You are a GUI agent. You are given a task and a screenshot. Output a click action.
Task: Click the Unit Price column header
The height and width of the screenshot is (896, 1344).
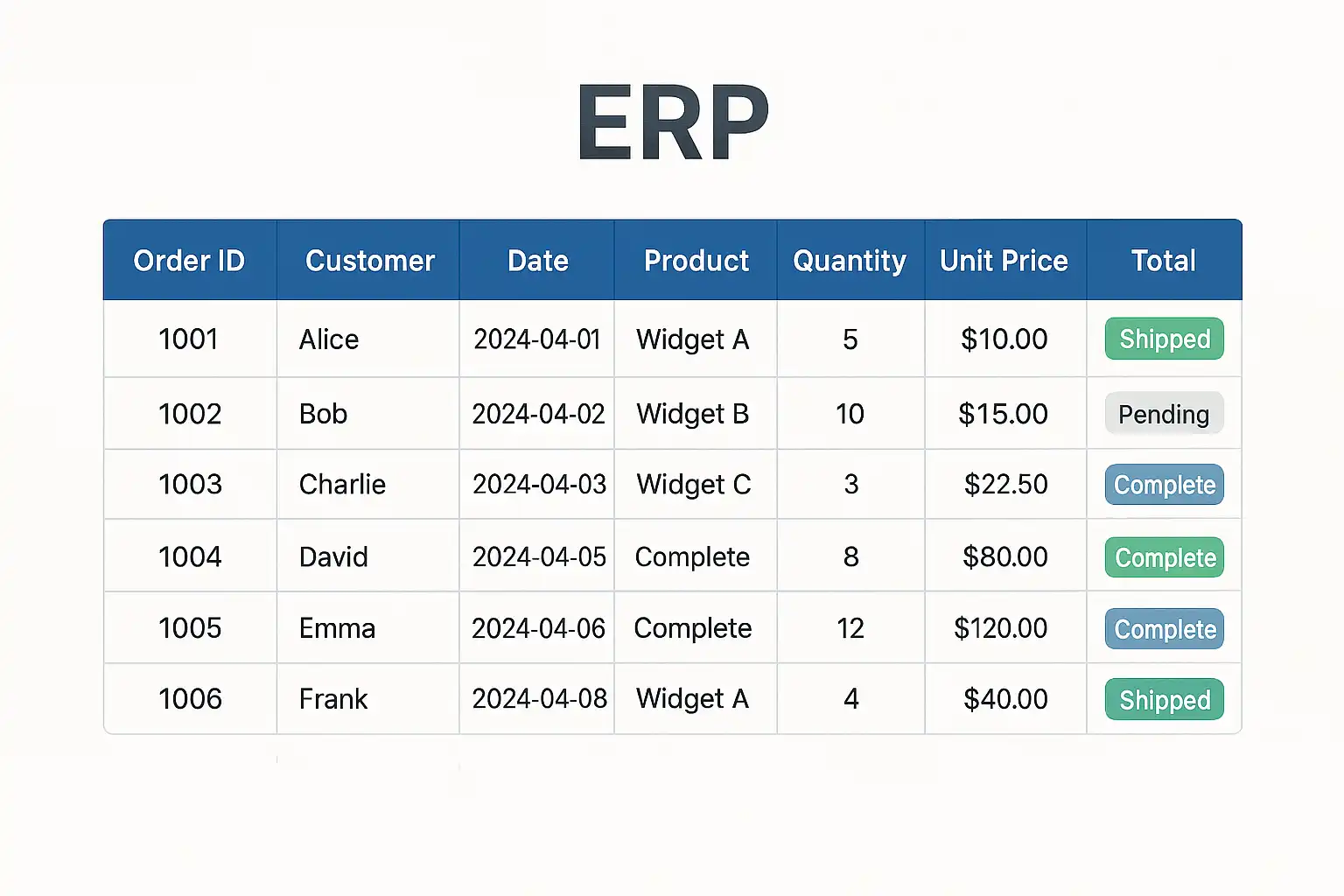[1004, 261]
